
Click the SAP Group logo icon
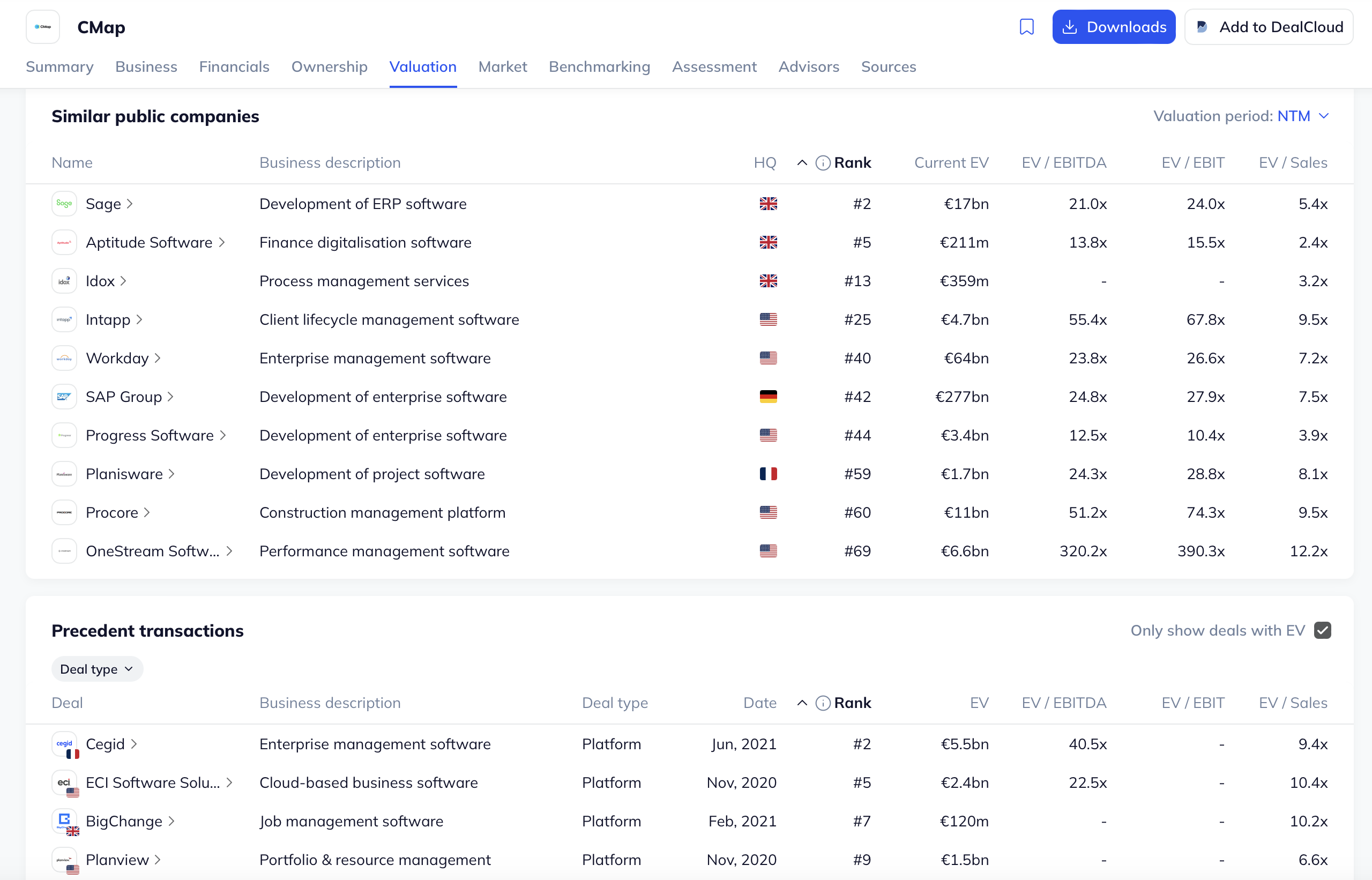pyautogui.click(x=64, y=397)
